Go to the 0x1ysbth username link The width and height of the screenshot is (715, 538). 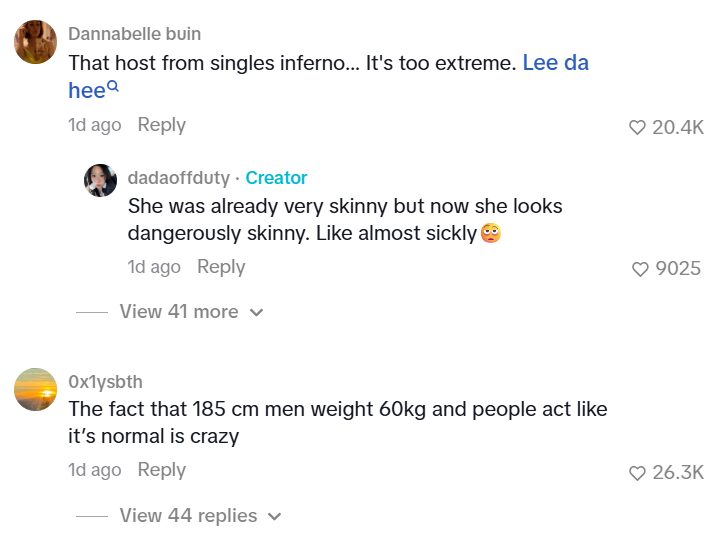105,382
